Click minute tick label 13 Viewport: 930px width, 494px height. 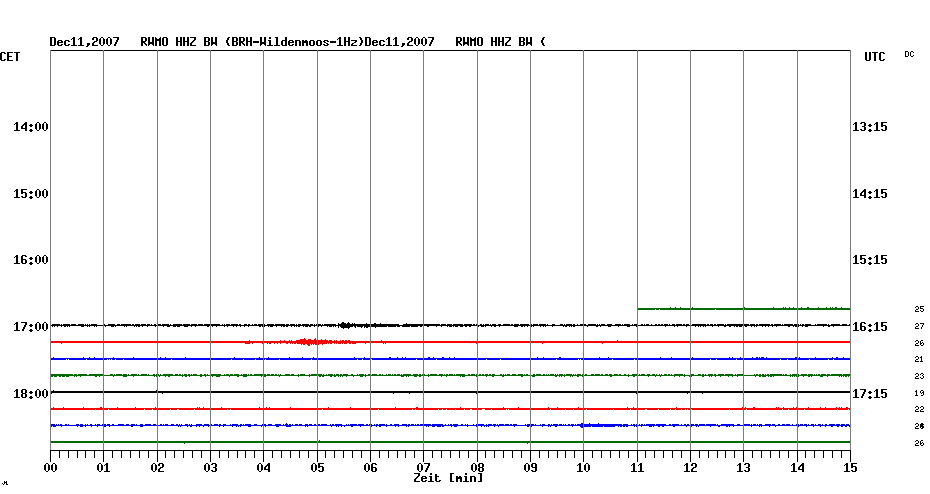[743, 467]
